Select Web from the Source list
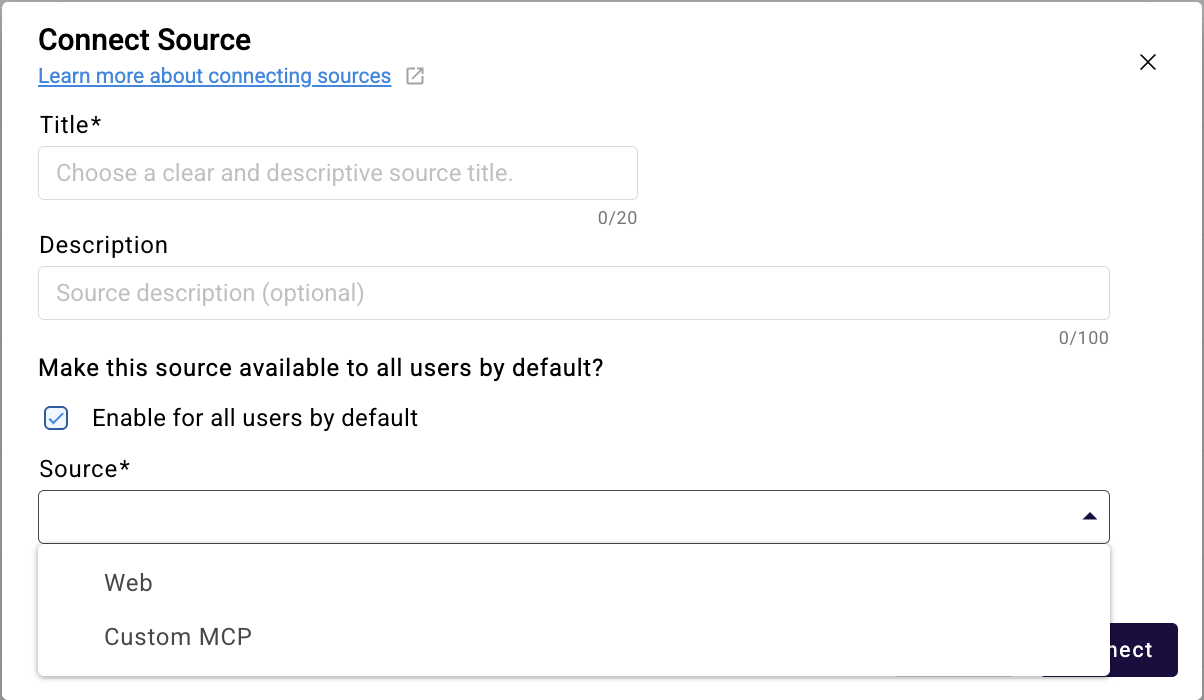 click(x=129, y=583)
